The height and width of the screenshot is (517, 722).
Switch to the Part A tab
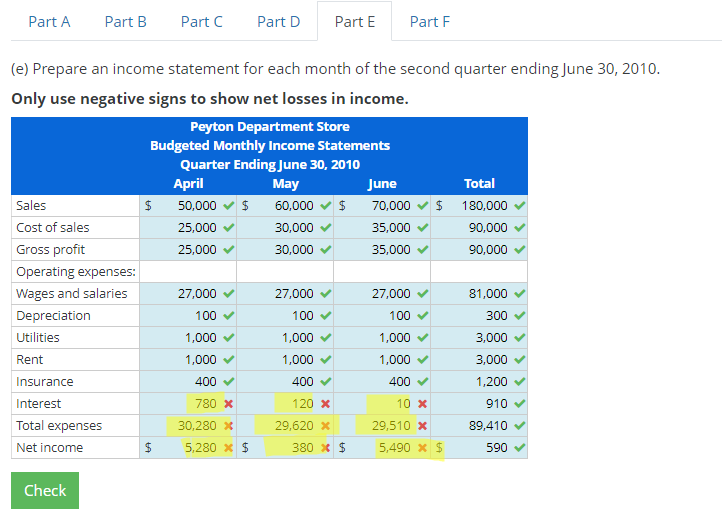49,22
